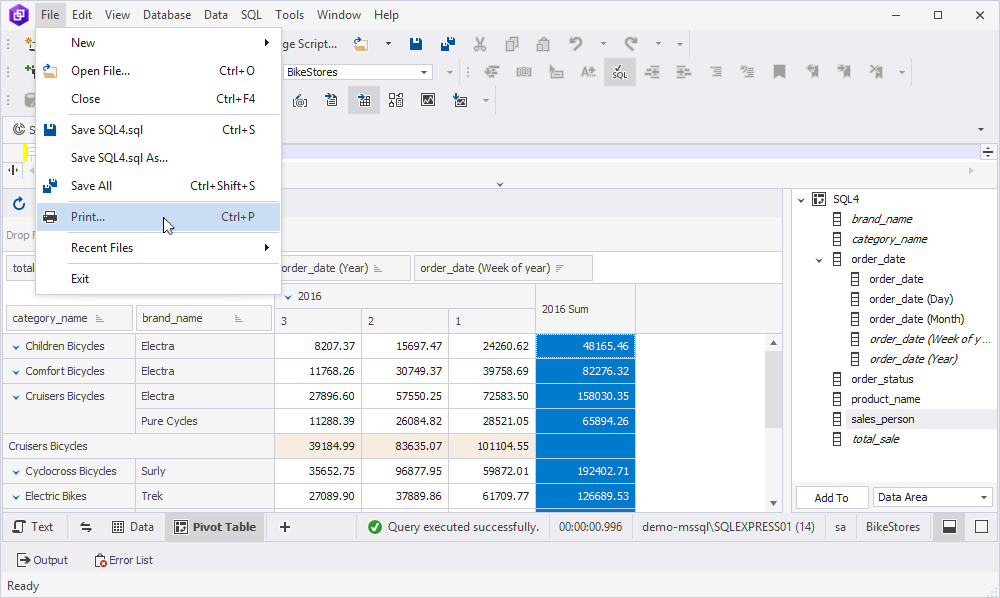Click the order_date (Week of year) field header
Image resolution: width=1000 pixels, height=598 pixels.
[x=503, y=268]
